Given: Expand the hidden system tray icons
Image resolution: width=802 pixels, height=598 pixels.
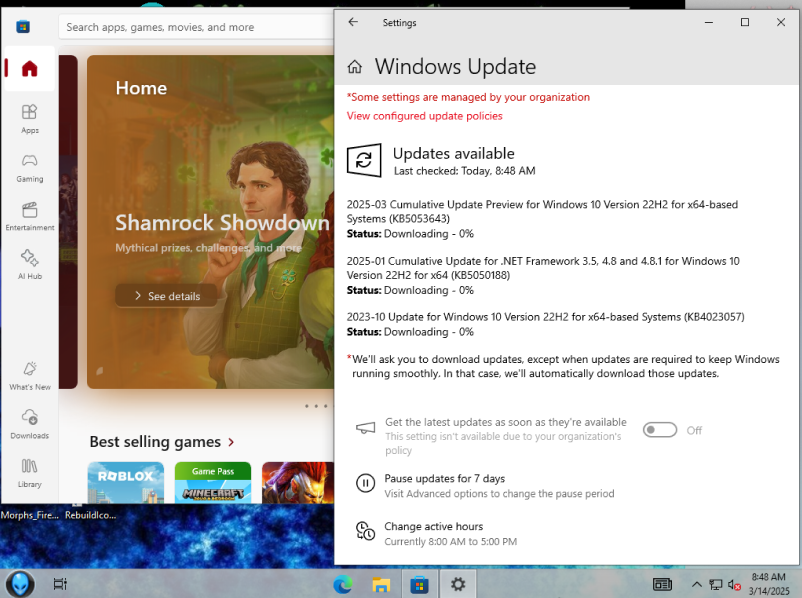Looking at the screenshot, I should coord(696,584).
